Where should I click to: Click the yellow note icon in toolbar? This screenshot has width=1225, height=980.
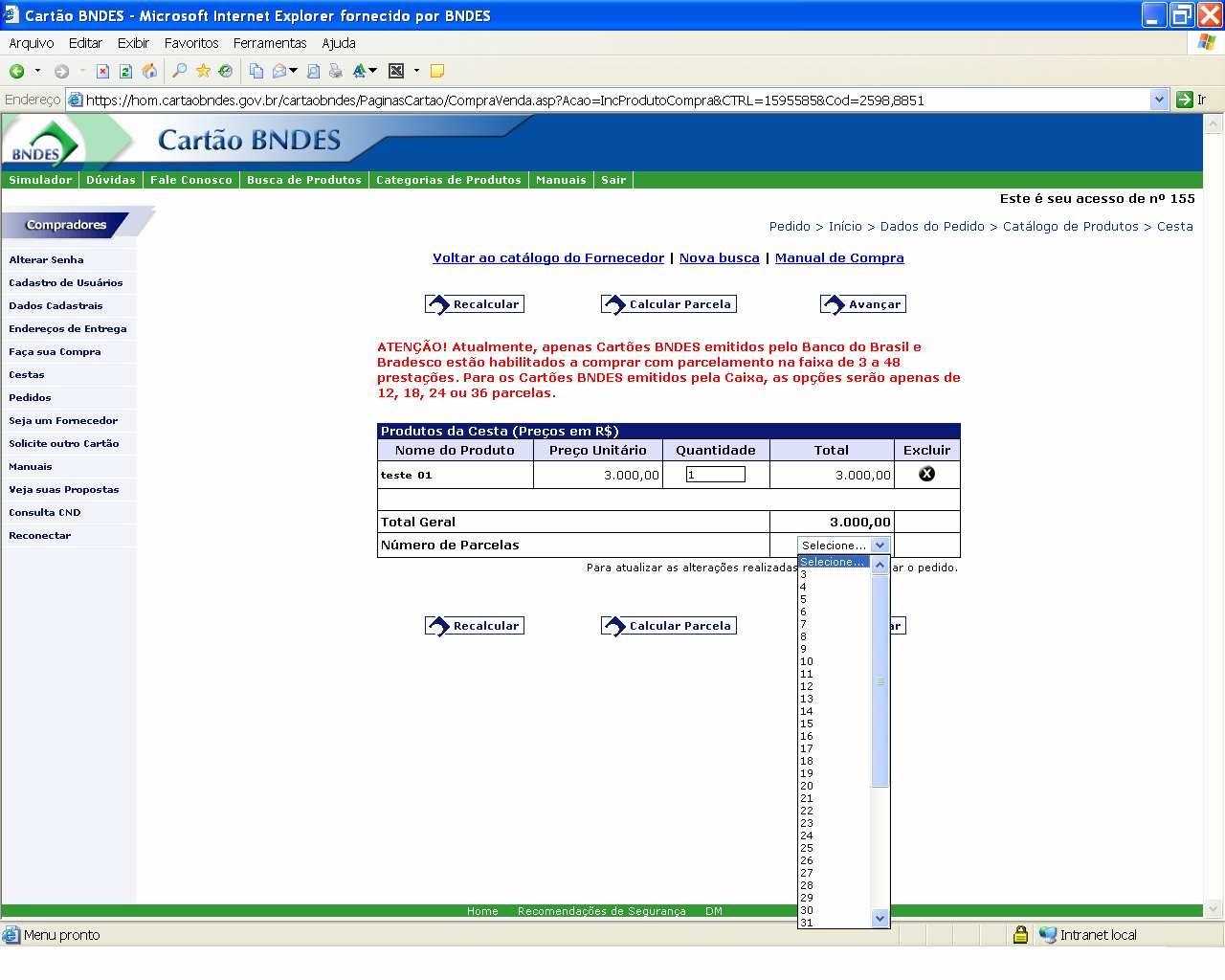pyautogui.click(x=437, y=71)
